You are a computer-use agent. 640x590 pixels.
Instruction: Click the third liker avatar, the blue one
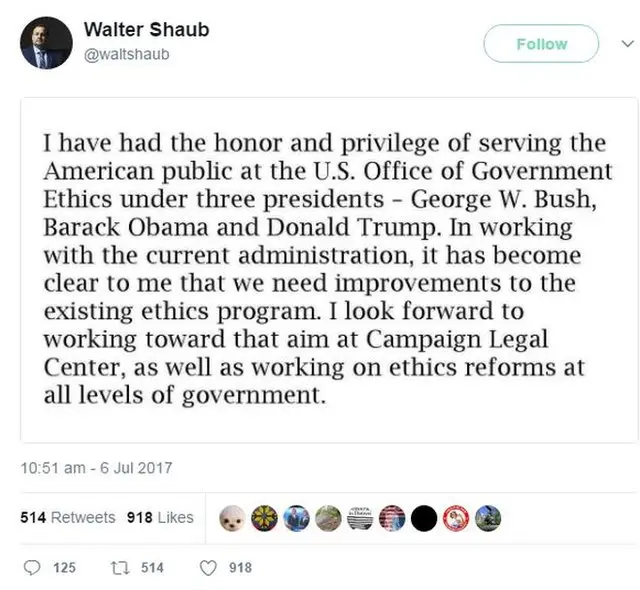(296, 517)
